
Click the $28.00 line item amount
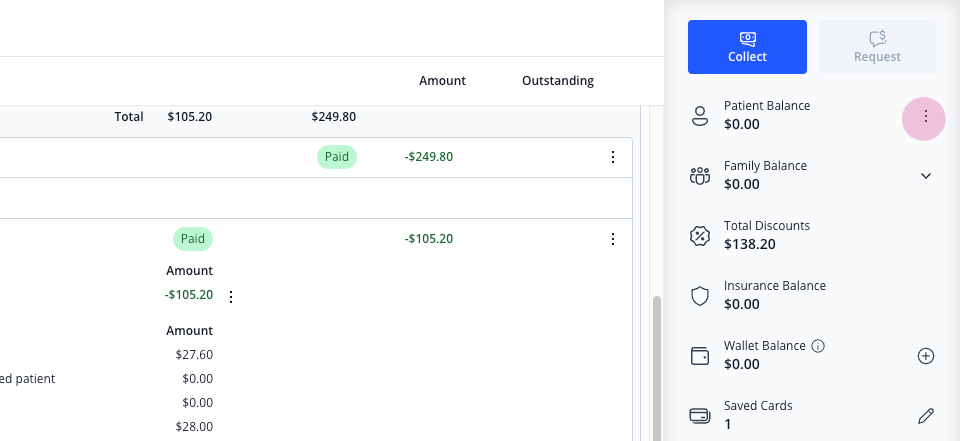pos(194,426)
